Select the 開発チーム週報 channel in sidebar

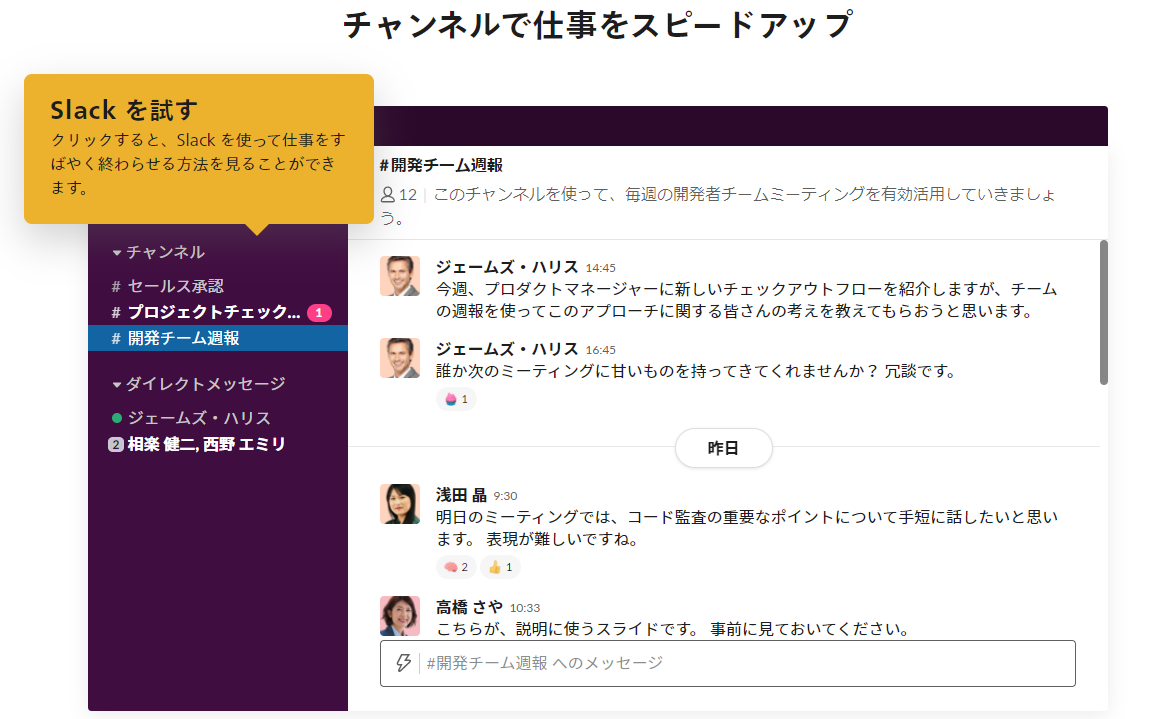217,338
